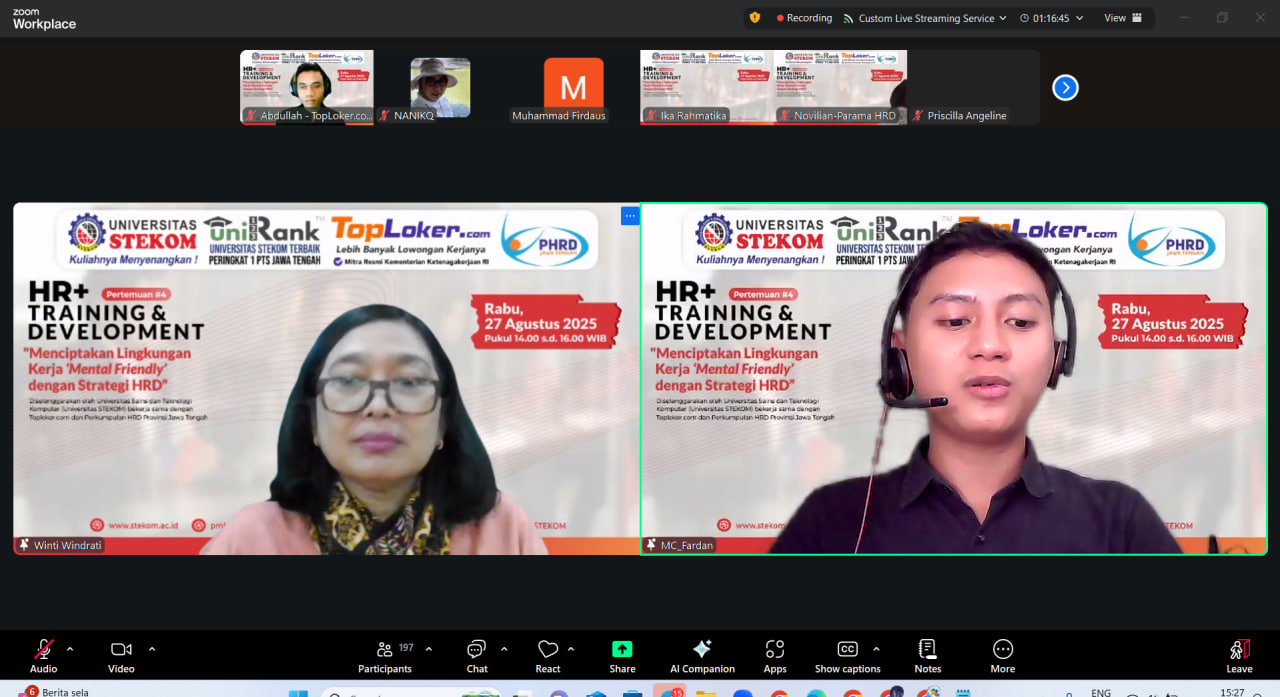Click muted mic icon beside Novilian-Parama HRD
The image size is (1280, 697).
point(784,116)
